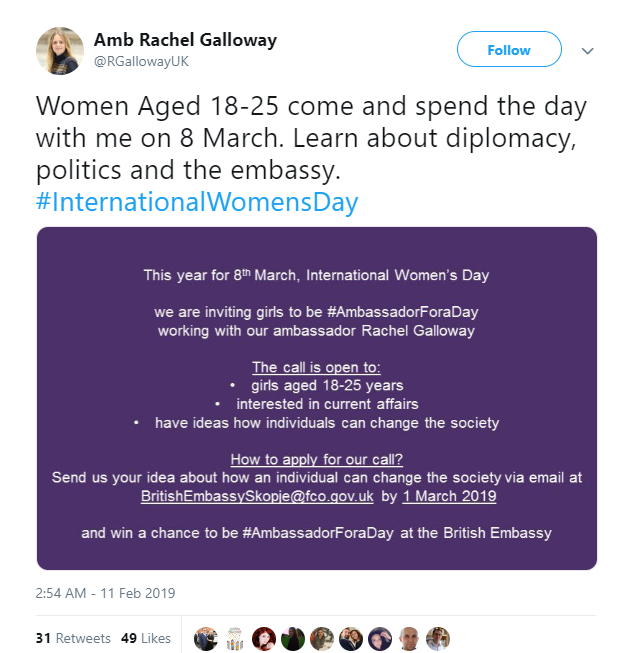
Task: Open the avatar showing smiling man and woman selfie
Action: coord(351,638)
